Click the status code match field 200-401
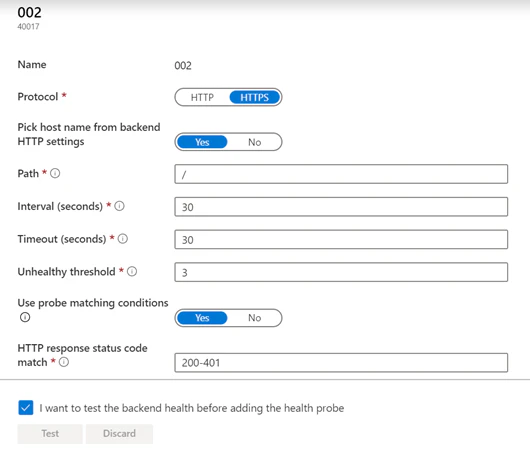The width and height of the screenshot is (530, 457). (x=341, y=363)
